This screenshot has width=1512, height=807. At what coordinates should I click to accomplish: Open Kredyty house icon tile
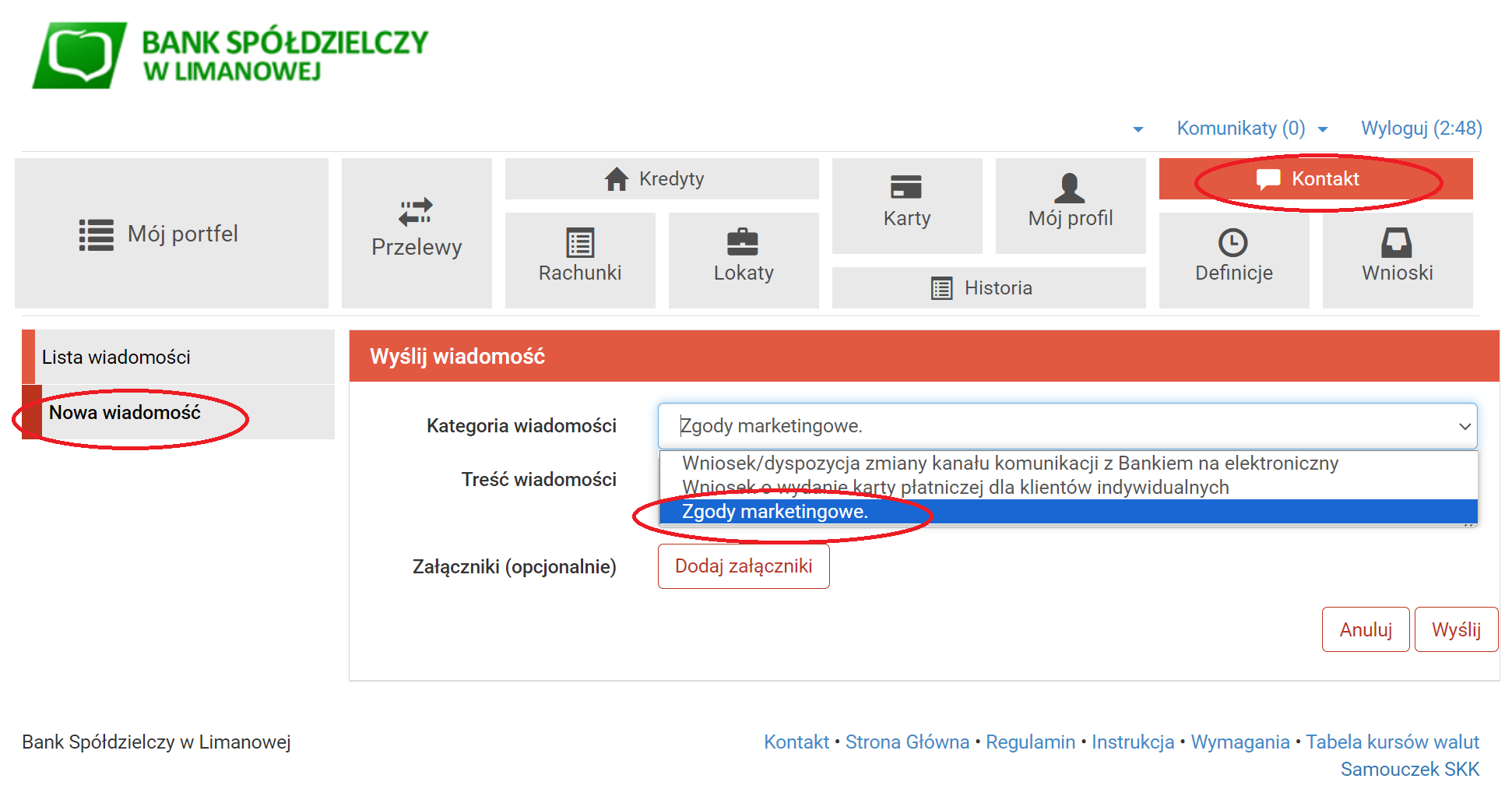pos(616,179)
